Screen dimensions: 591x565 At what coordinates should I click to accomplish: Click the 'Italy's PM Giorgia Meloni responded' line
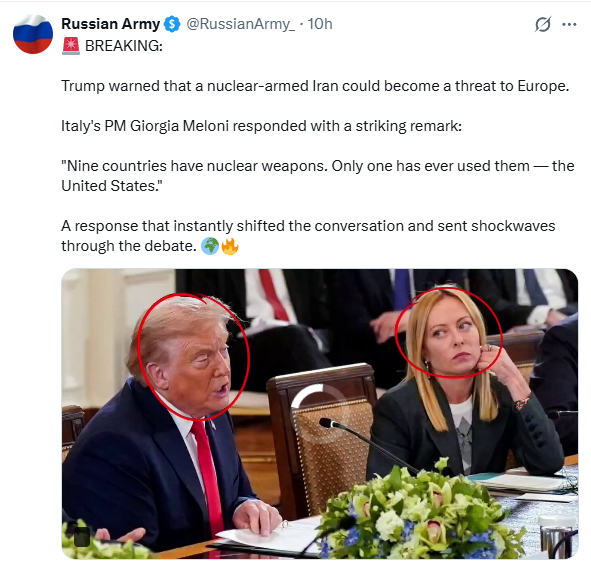click(261, 126)
